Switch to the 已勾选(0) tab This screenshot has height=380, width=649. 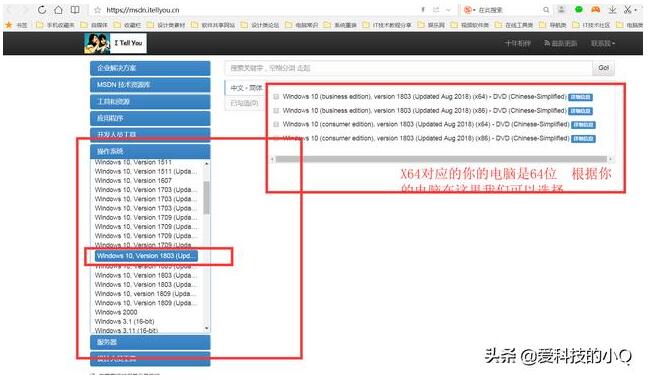point(244,103)
